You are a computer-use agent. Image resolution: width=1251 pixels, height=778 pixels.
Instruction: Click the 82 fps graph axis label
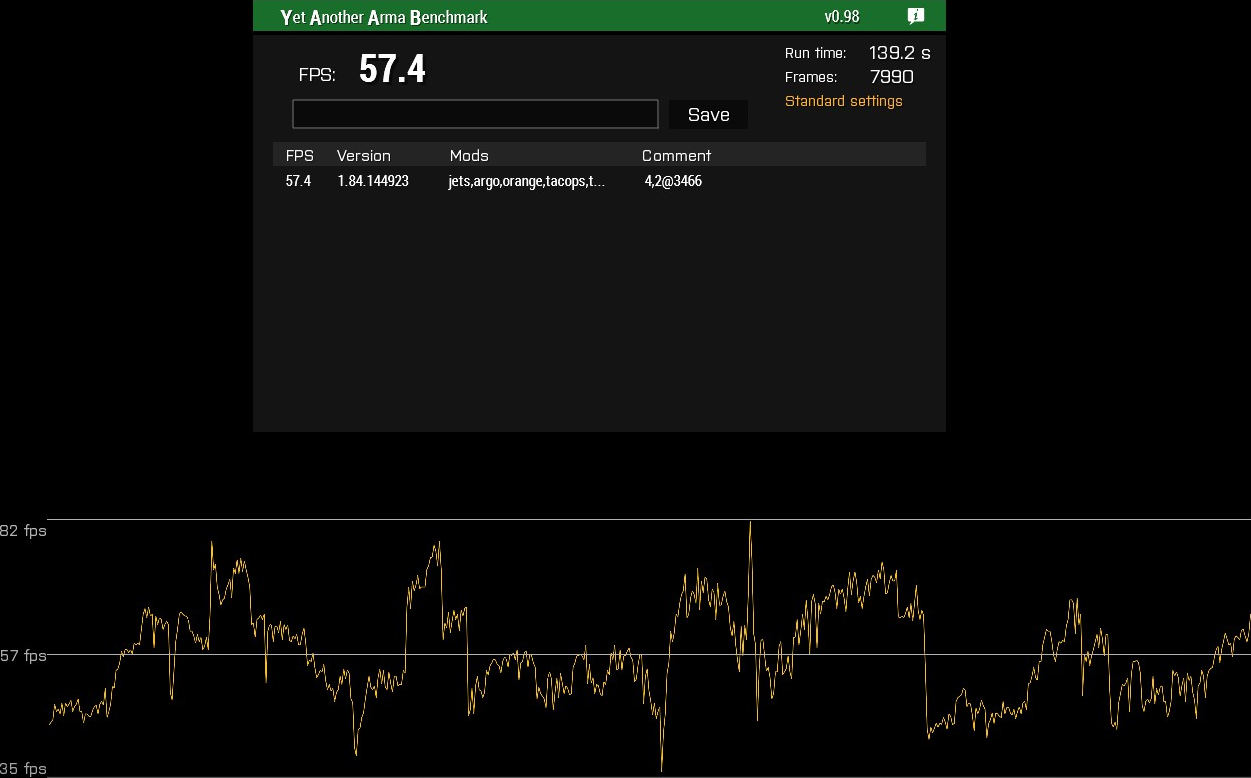pyautogui.click(x=23, y=531)
